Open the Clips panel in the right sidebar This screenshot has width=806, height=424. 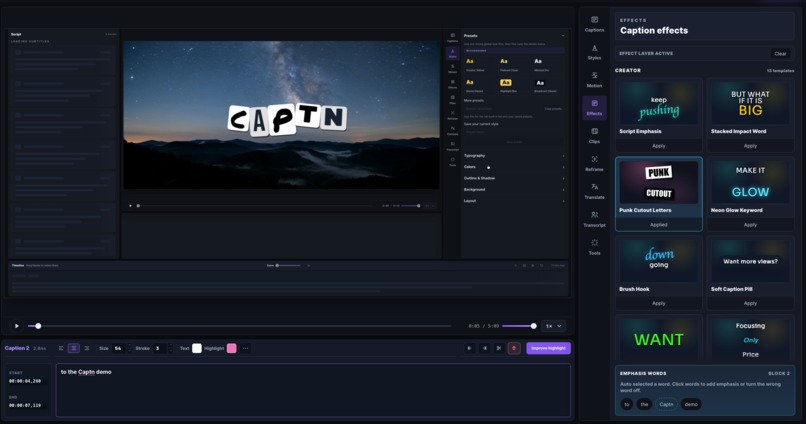pos(594,136)
